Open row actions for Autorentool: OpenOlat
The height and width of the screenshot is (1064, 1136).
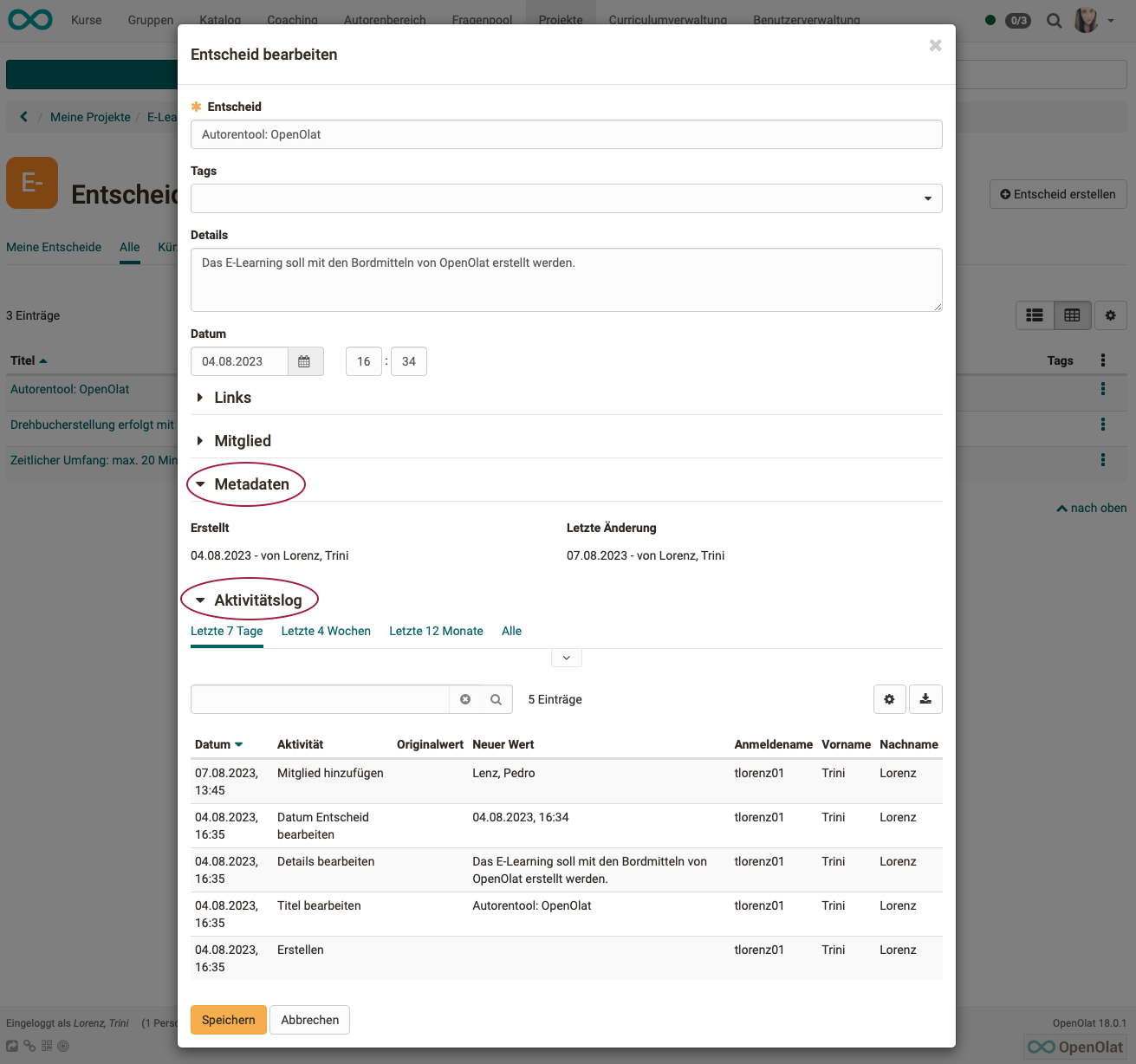[x=1102, y=389]
